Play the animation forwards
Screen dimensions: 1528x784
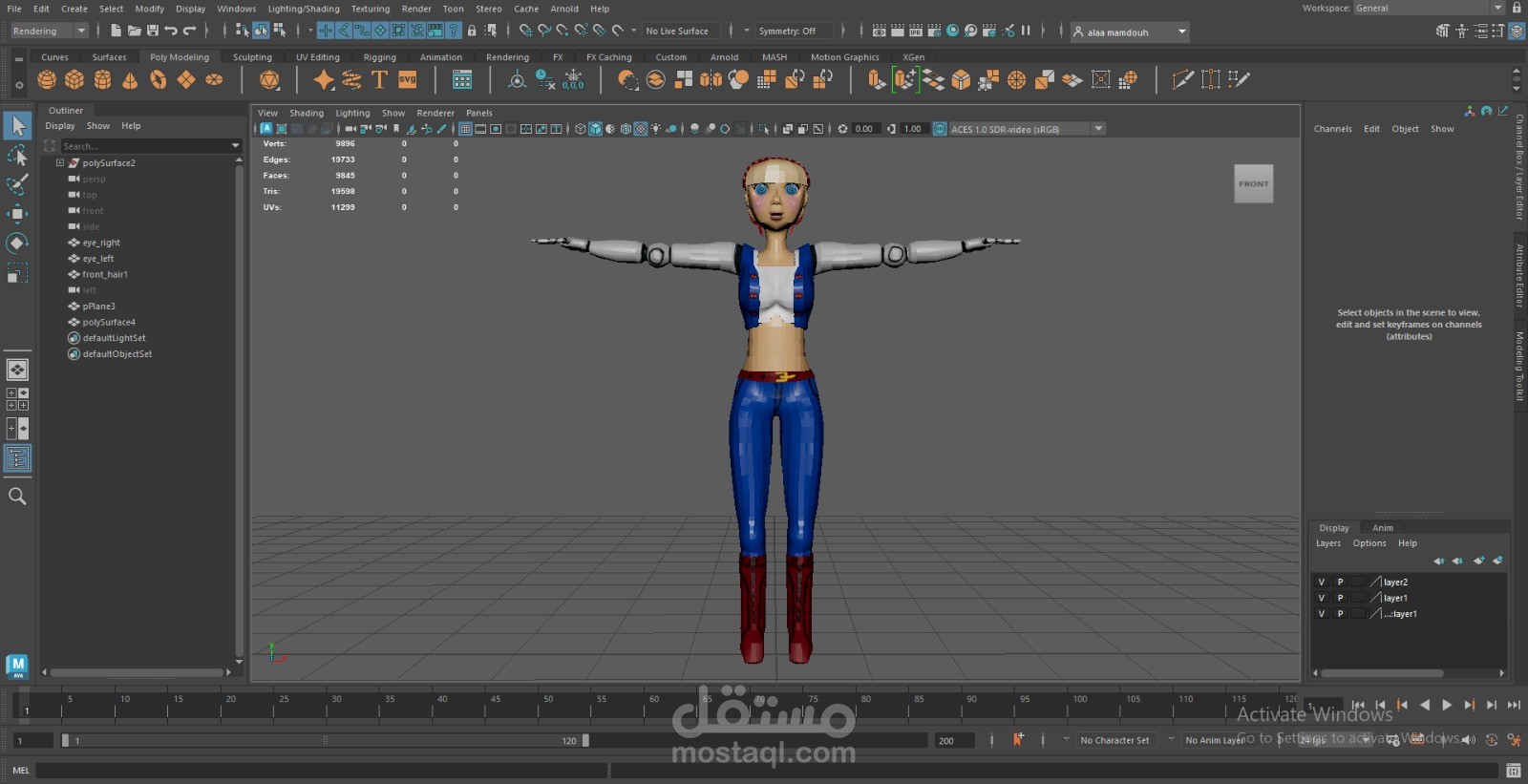point(1447,705)
